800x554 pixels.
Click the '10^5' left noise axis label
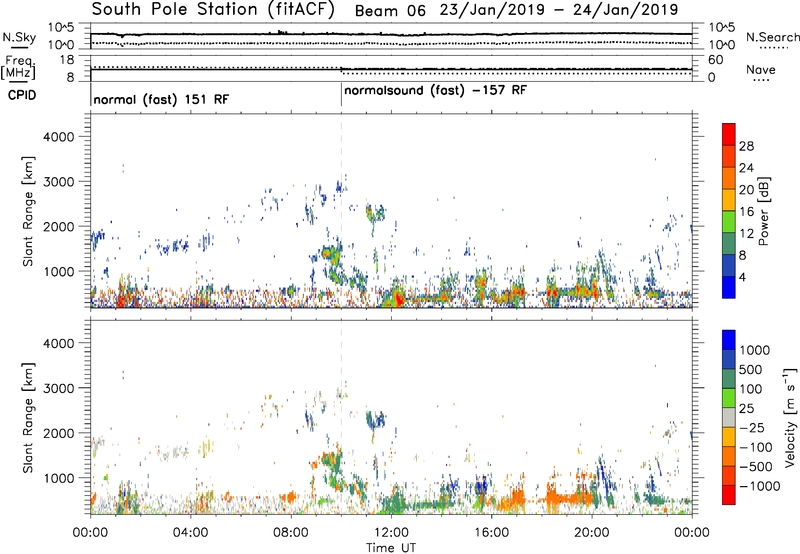click(61, 28)
